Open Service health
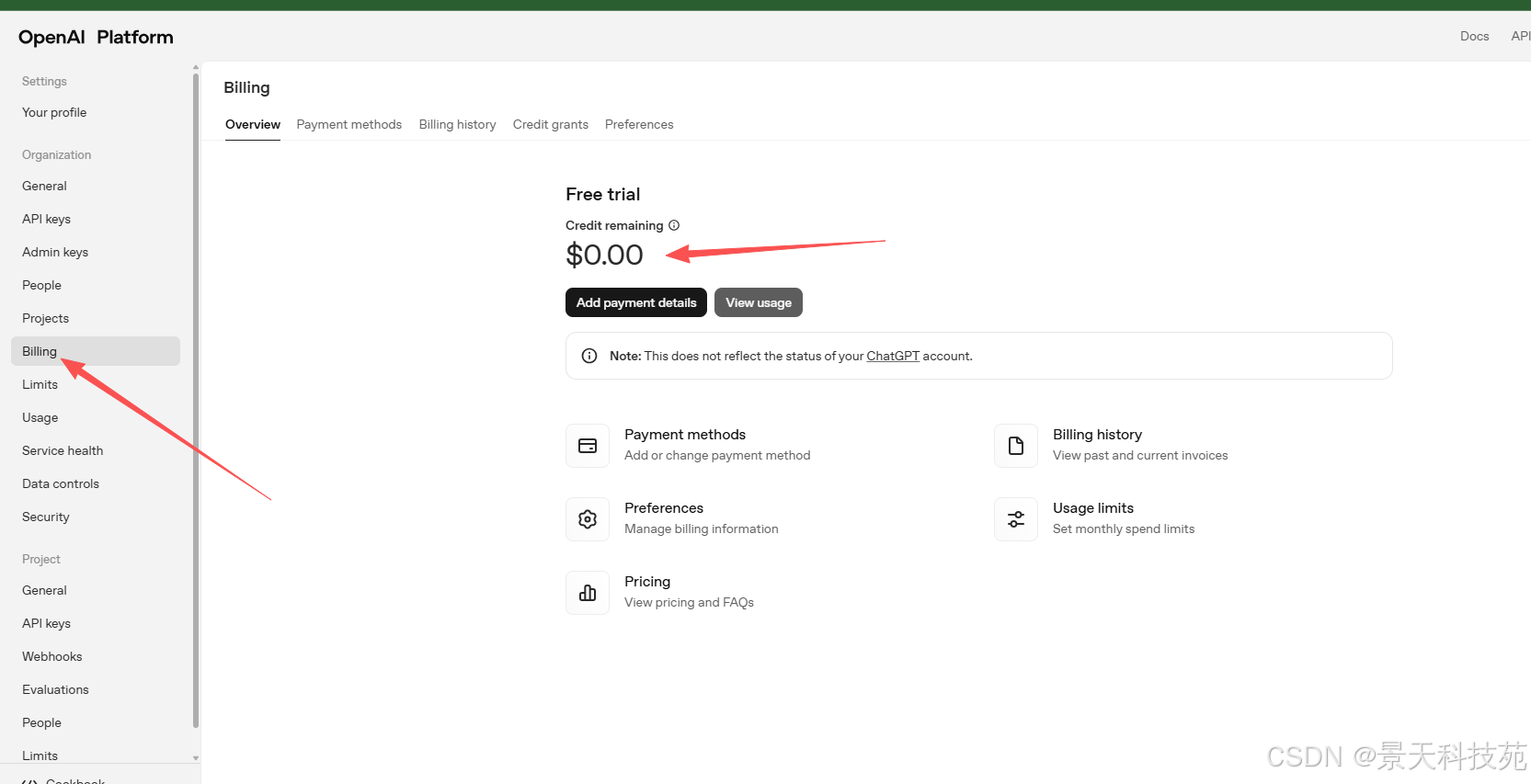Viewport: 1531px width, 784px height. coord(96,450)
